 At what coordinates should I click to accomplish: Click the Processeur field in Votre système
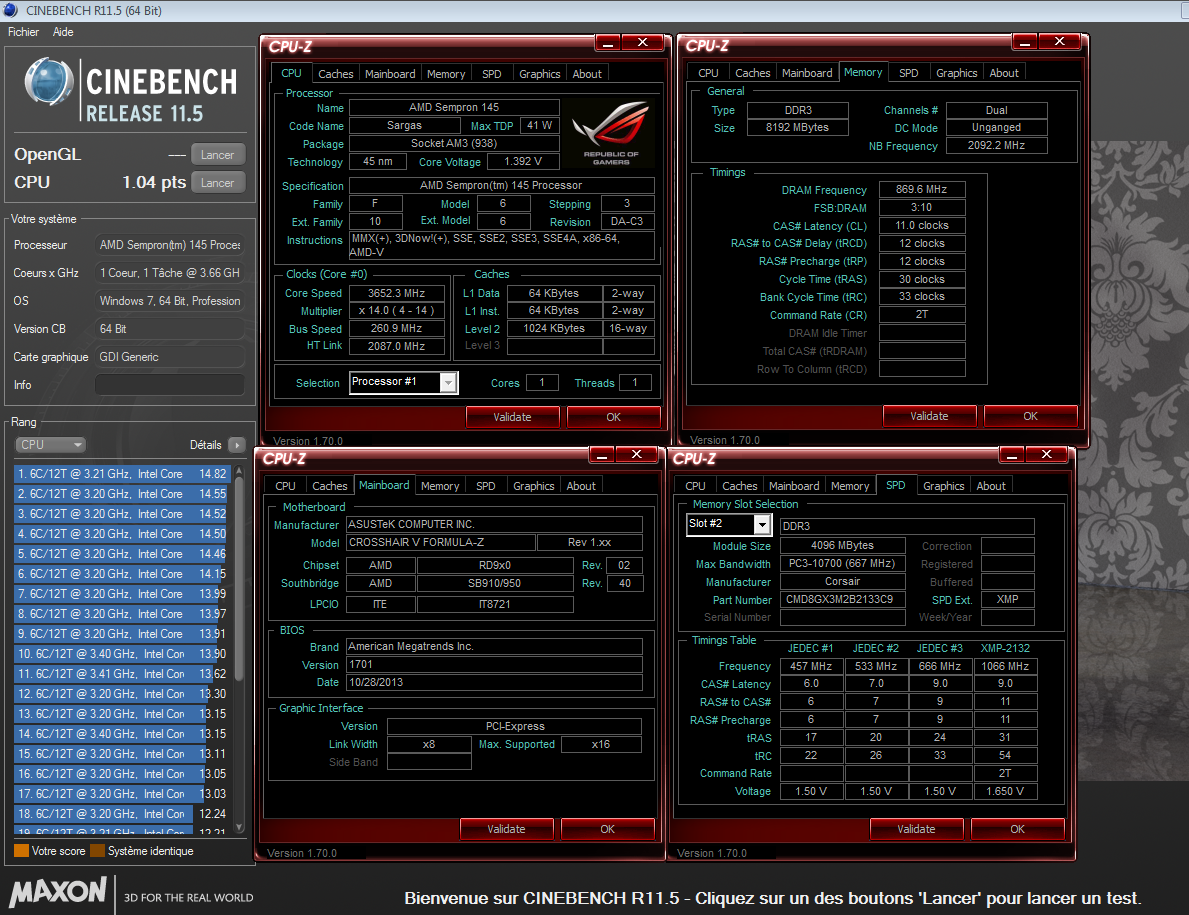coord(170,245)
